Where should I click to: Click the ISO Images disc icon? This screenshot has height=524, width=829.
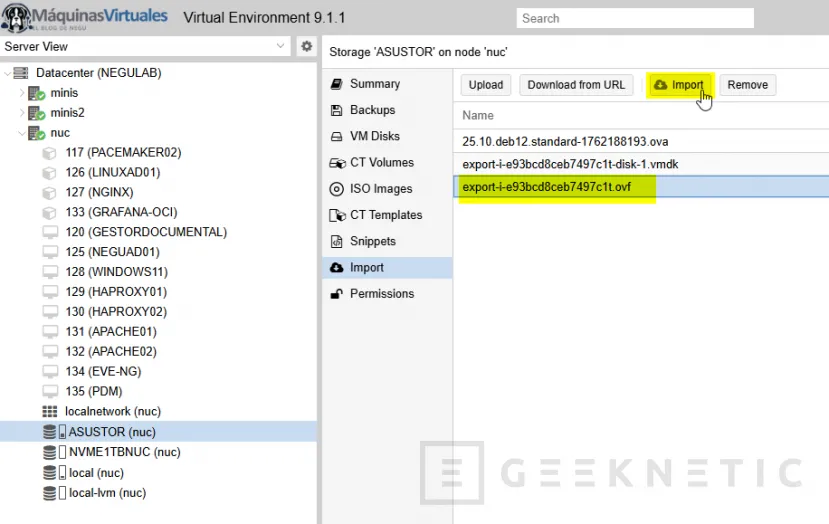click(x=336, y=189)
